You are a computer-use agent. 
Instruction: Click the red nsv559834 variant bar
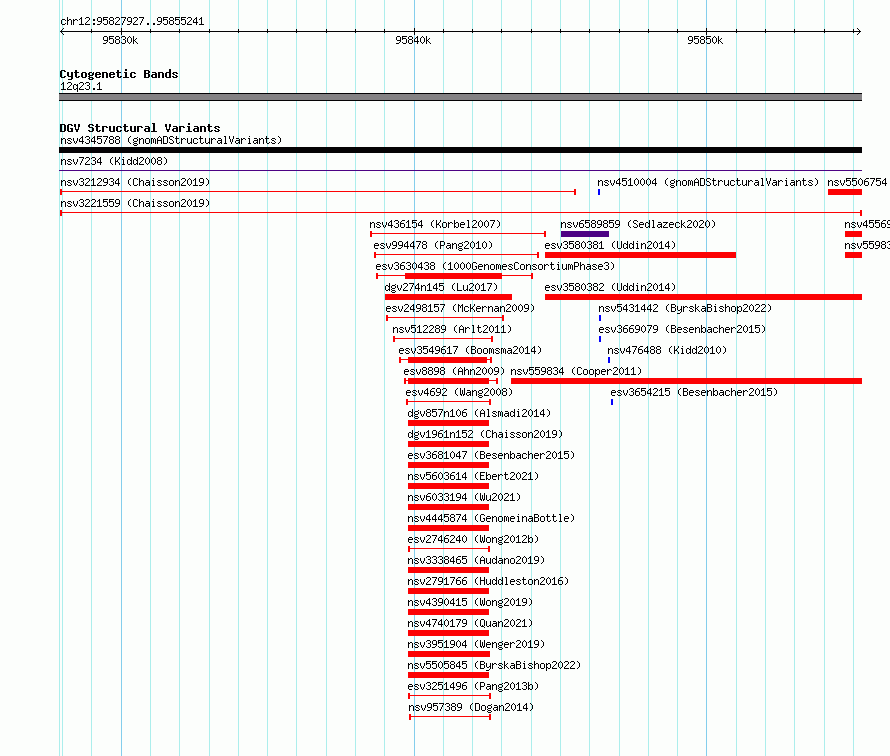pyautogui.click(x=686, y=381)
